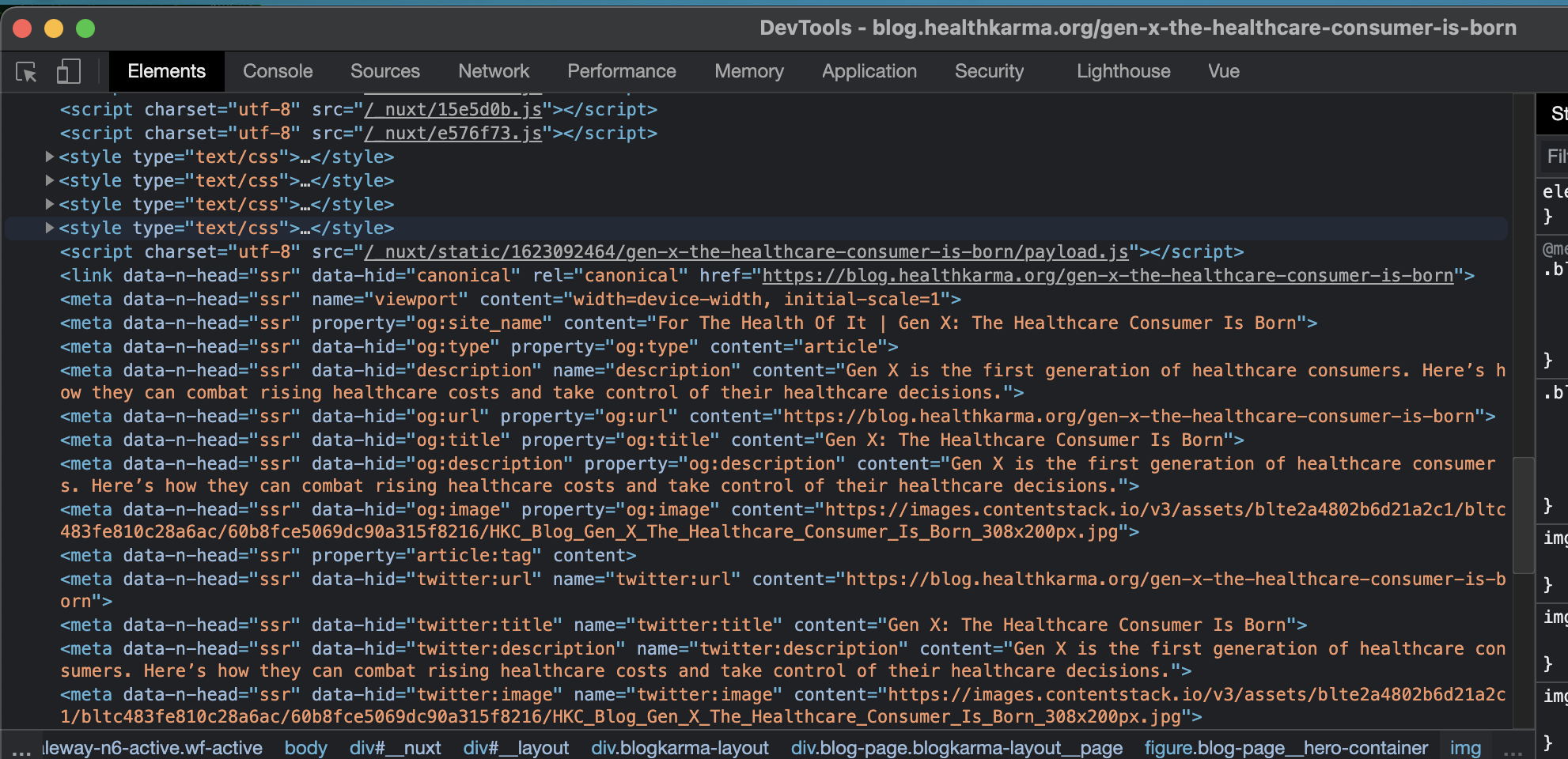The image size is (1568, 759).
Task: Go to the Performance tab
Action: click(622, 71)
